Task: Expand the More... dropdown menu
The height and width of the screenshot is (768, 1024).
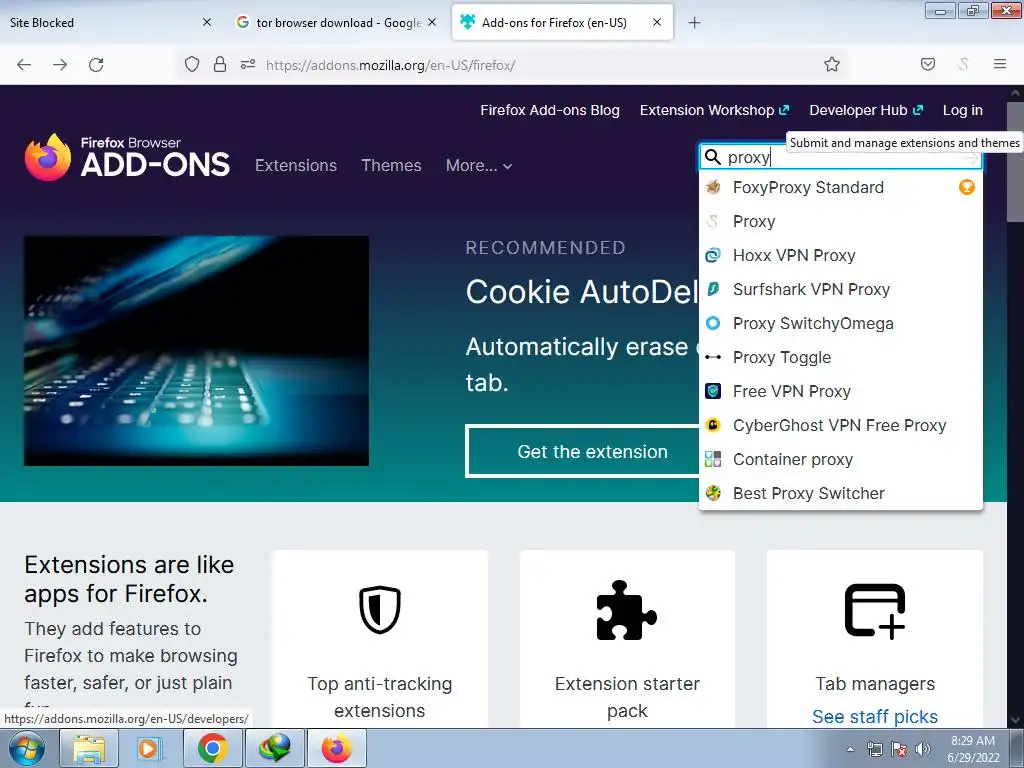Action: point(479,166)
